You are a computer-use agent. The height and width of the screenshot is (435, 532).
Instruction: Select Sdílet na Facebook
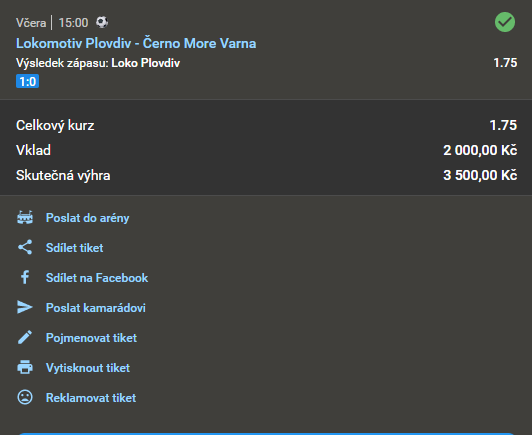pyautogui.click(x=97, y=278)
